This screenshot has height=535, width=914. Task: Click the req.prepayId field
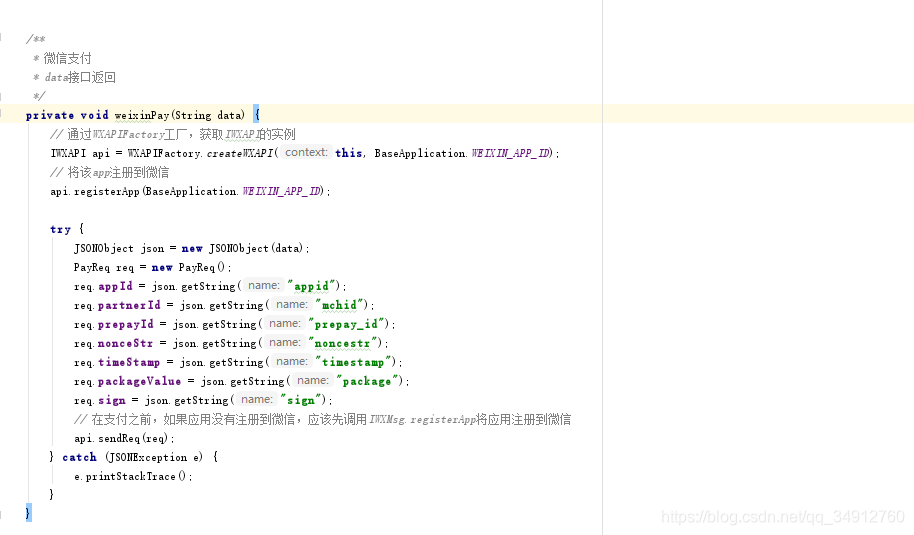tap(114, 324)
